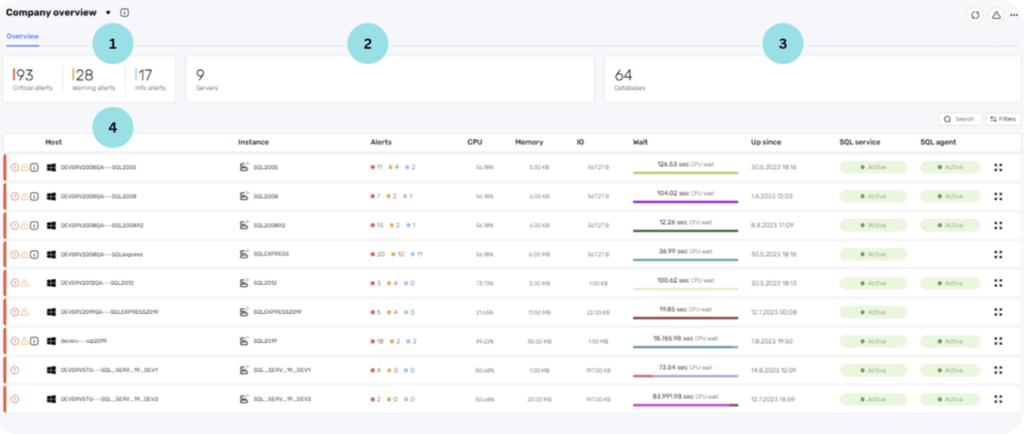Click info icon on devsrv---sql2019 row
This screenshot has width=1024, height=434.
point(35,341)
